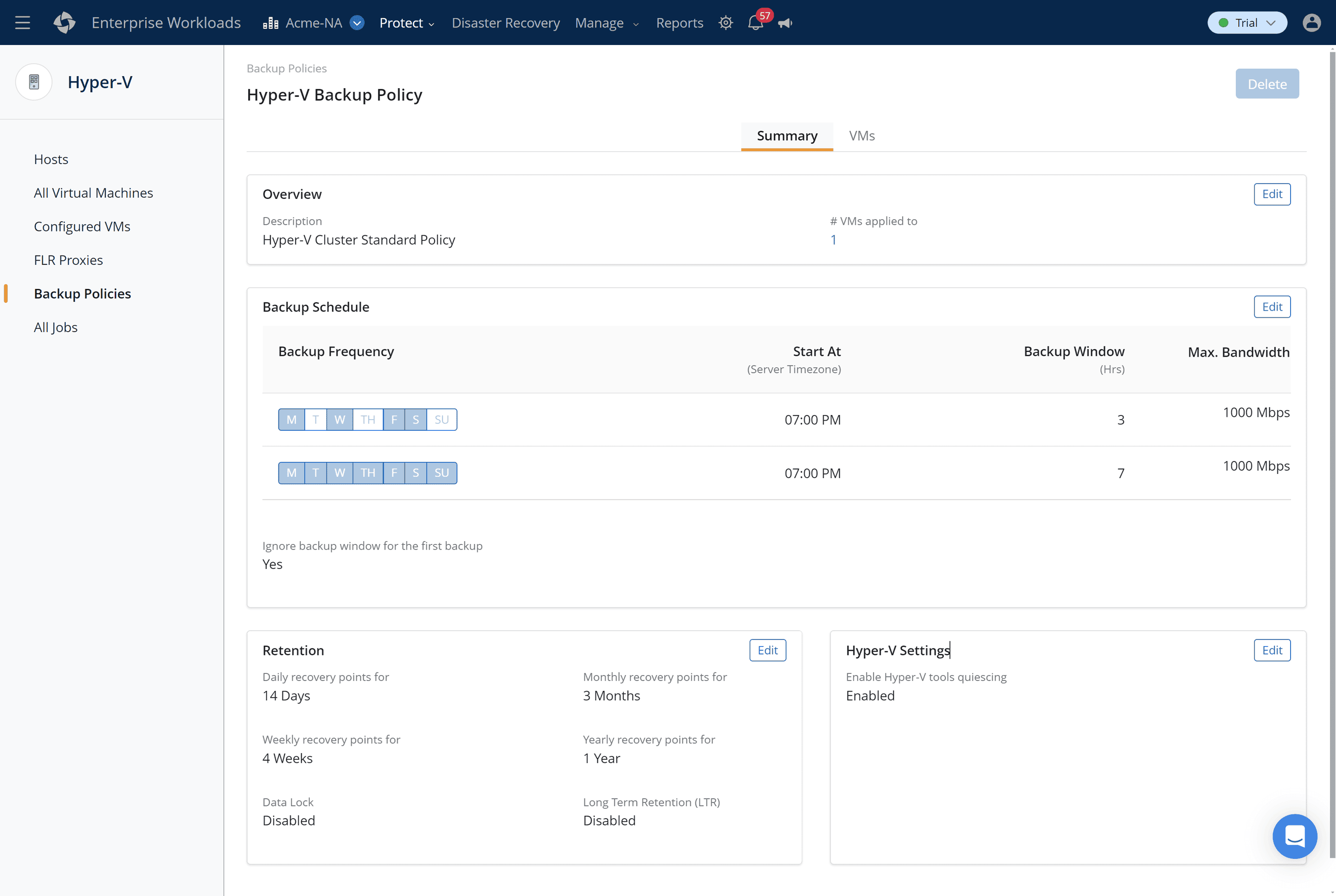This screenshot has width=1336, height=896.
Task: Toggle SU day in the 3-hour window schedule
Action: (x=442, y=419)
